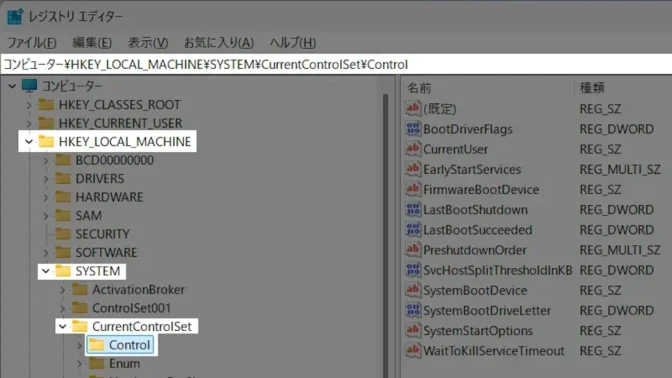Select the SystemBootDevice value name
This screenshot has height=378, width=672.
475,291
